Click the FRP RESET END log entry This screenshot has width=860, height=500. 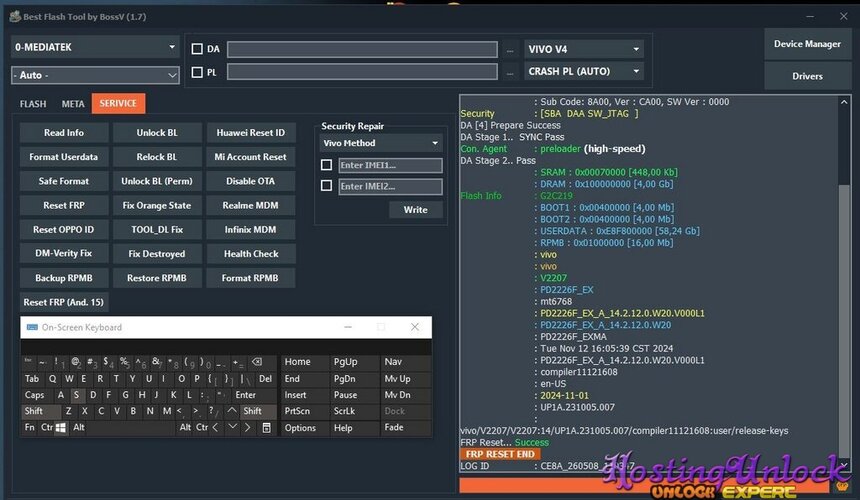coord(500,454)
